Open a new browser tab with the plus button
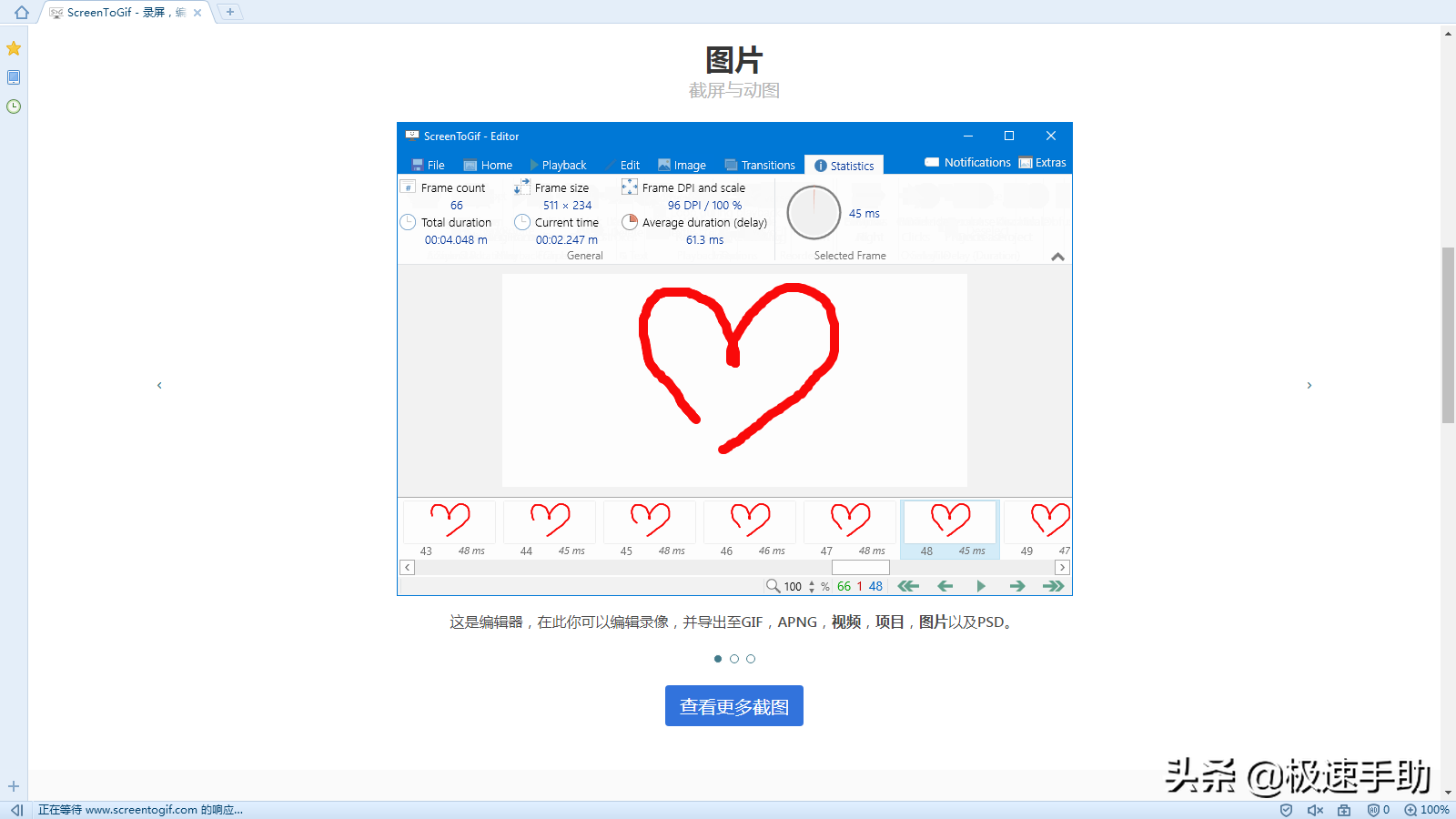This screenshot has width=1456, height=819. (230, 12)
